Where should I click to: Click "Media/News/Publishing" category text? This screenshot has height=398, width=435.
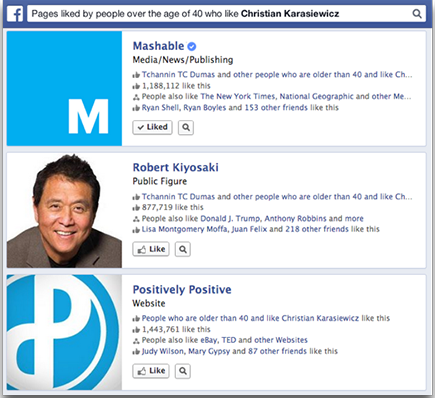tap(183, 60)
